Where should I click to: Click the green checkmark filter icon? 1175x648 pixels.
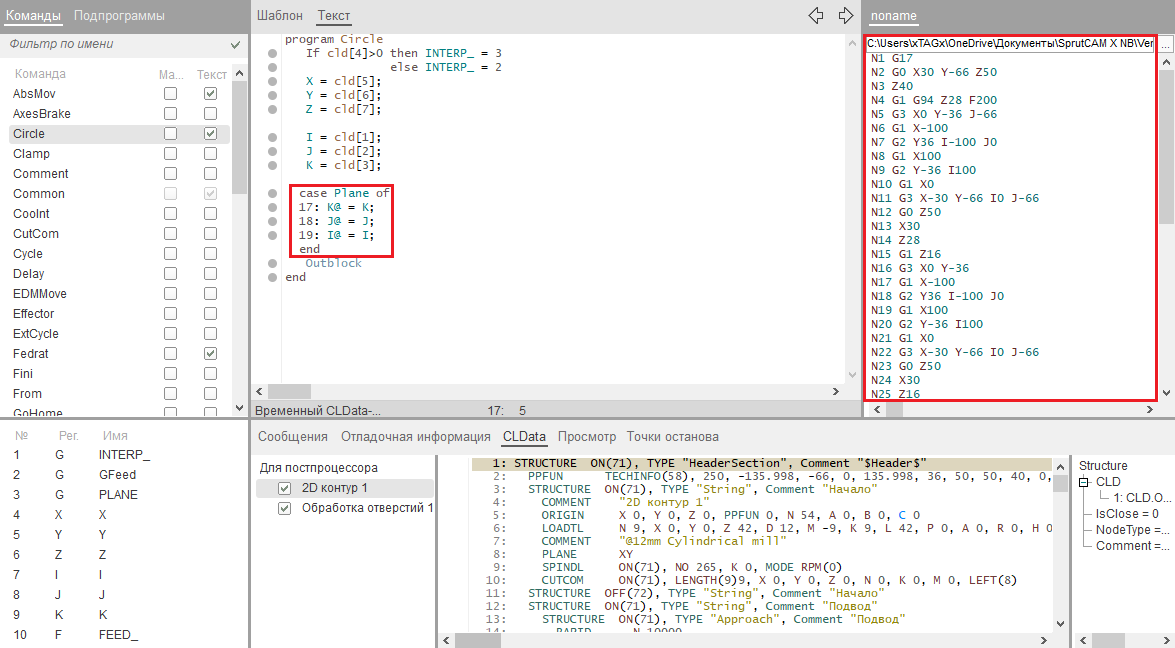[x=235, y=45]
